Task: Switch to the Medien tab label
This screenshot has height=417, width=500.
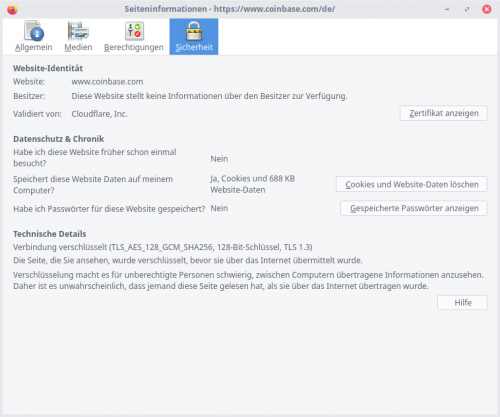Action: (78, 47)
